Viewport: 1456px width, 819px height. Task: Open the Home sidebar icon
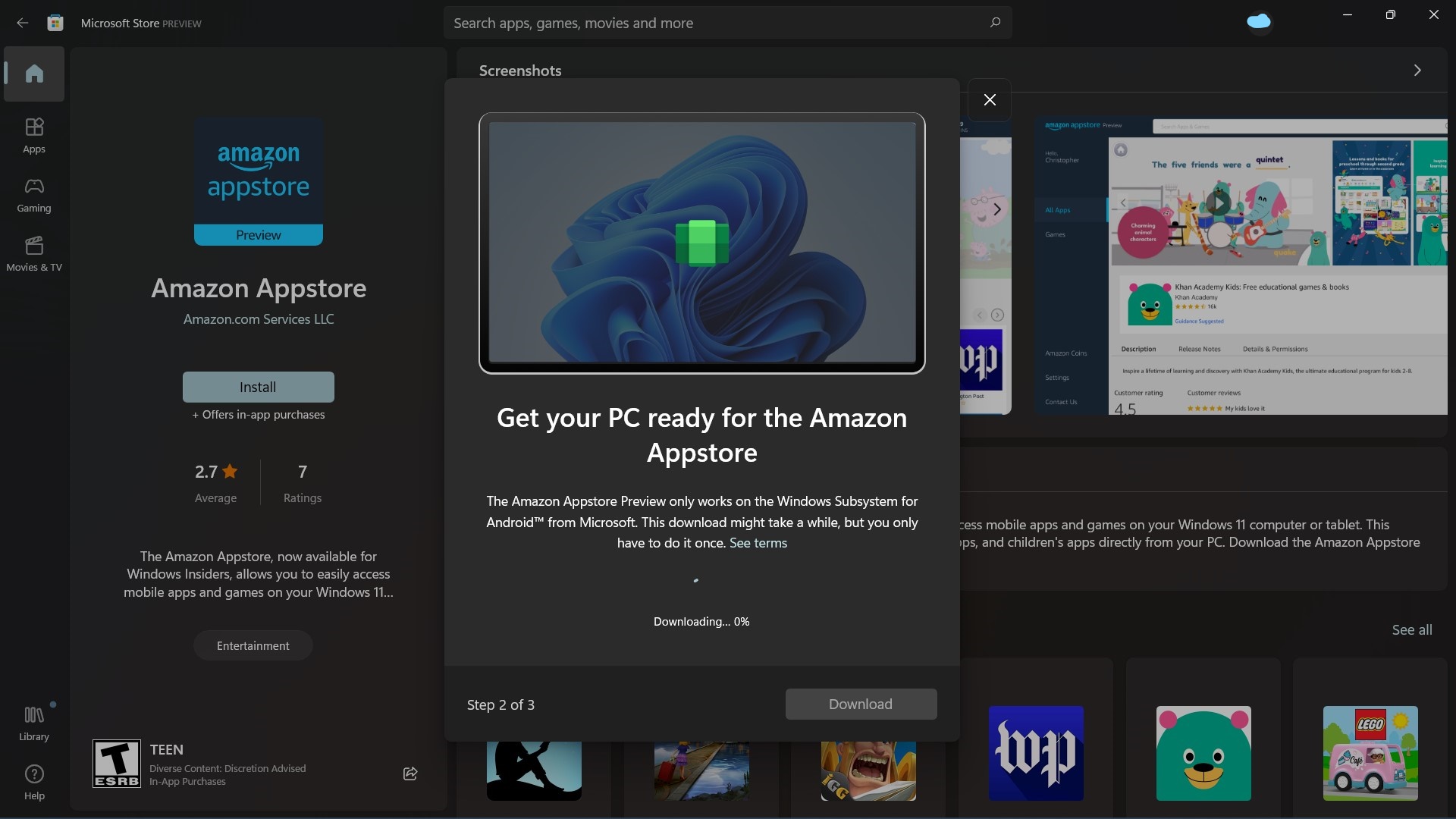pyautogui.click(x=34, y=74)
